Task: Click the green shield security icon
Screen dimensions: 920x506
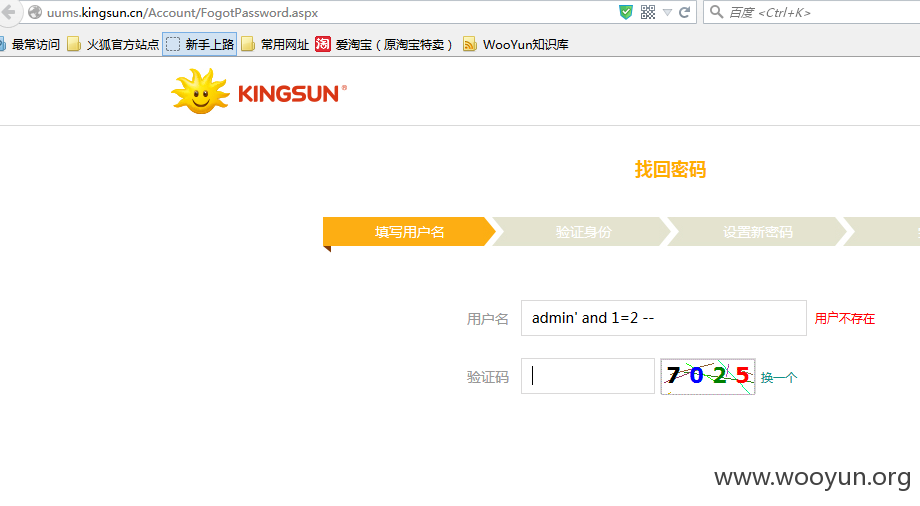Action: [626, 12]
